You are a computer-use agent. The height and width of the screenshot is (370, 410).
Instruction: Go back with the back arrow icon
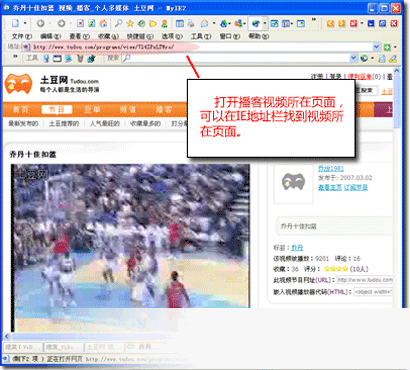coord(40,23)
